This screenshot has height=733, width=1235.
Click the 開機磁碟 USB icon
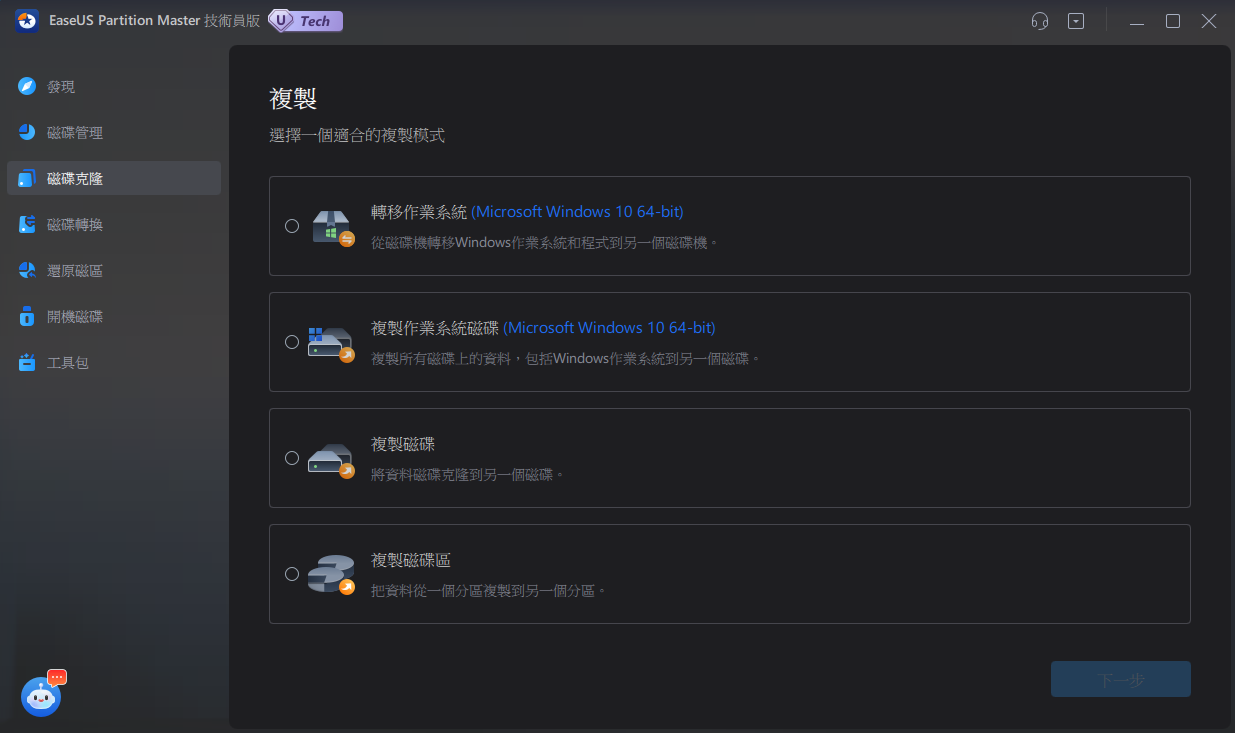[27, 316]
